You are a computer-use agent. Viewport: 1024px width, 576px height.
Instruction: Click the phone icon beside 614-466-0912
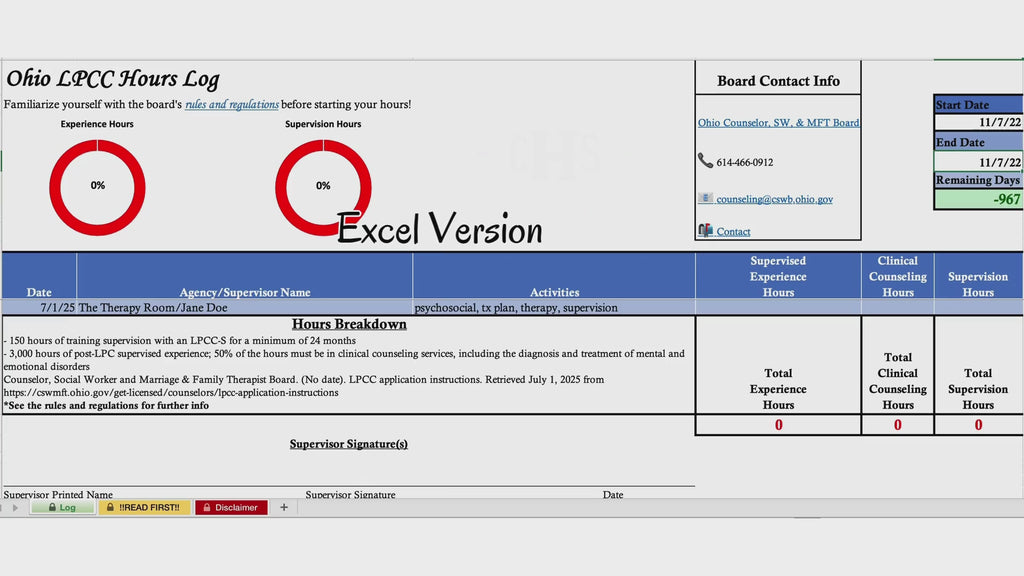(x=705, y=161)
